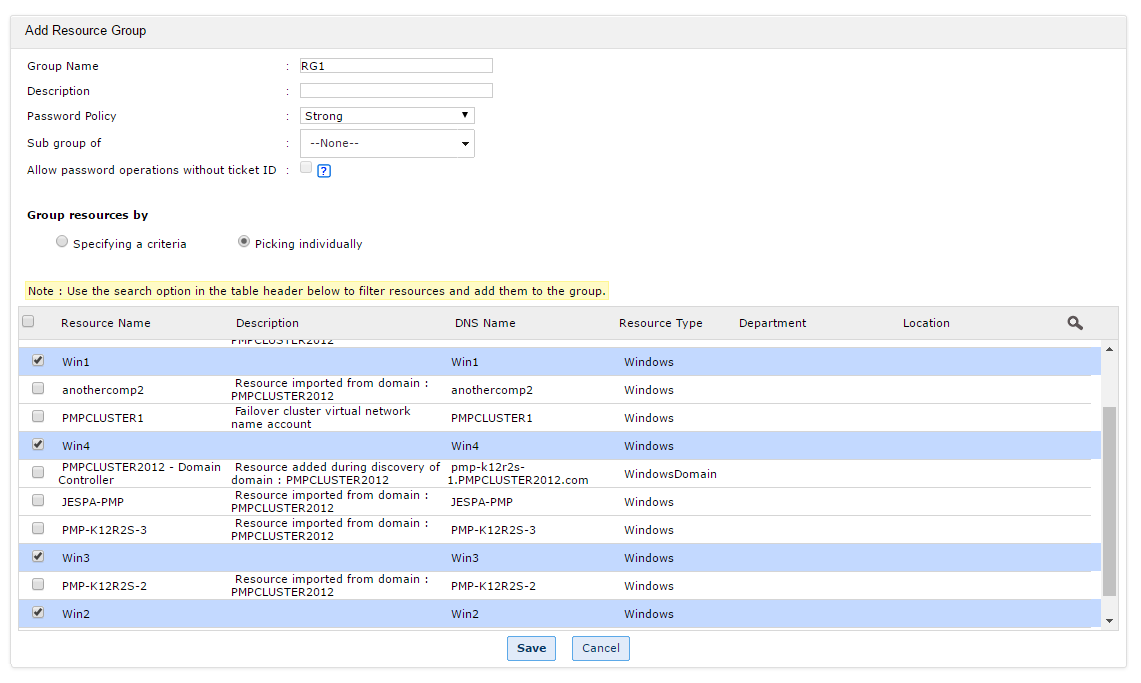Select the Specifying a criteria radio button

(x=62, y=242)
